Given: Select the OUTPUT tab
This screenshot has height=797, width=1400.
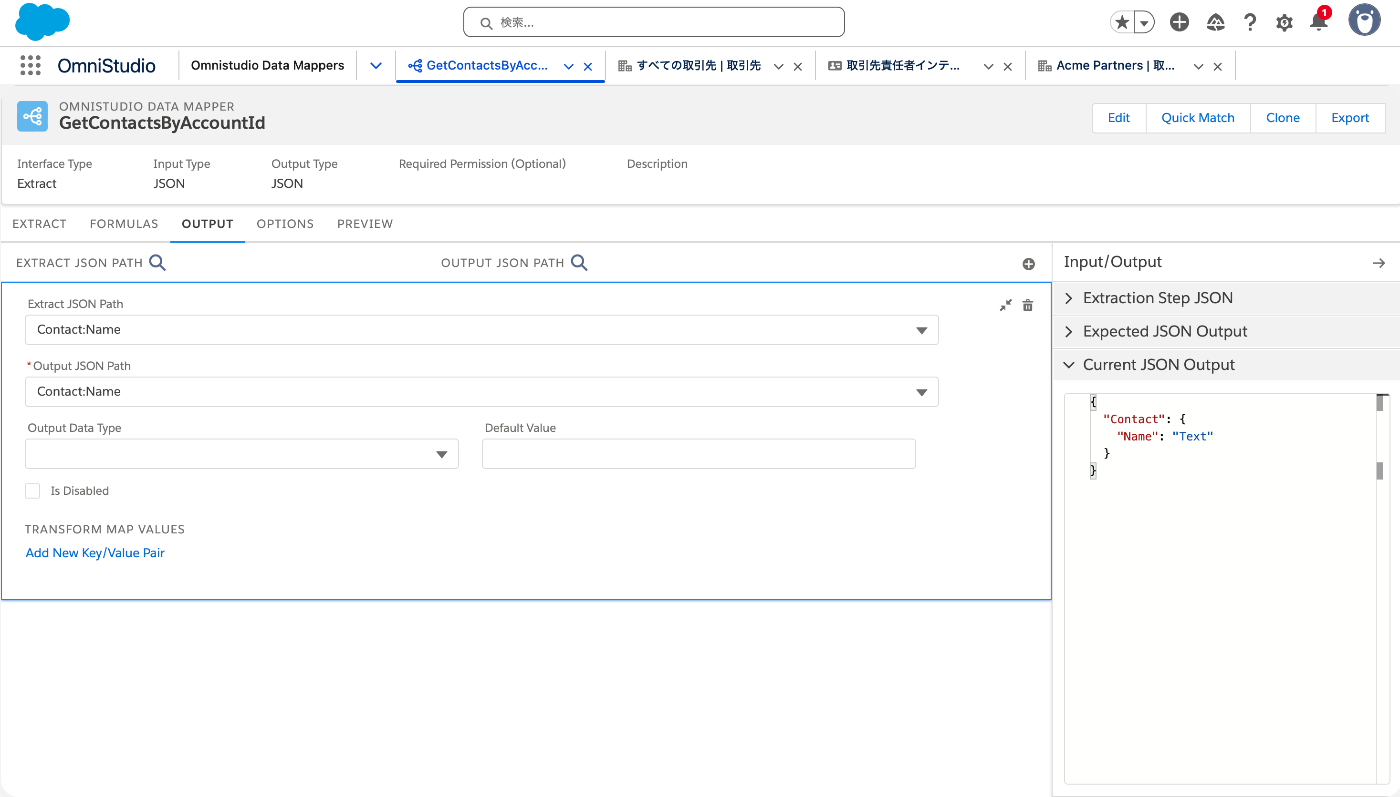Looking at the screenshot, I should coord(207,224).
